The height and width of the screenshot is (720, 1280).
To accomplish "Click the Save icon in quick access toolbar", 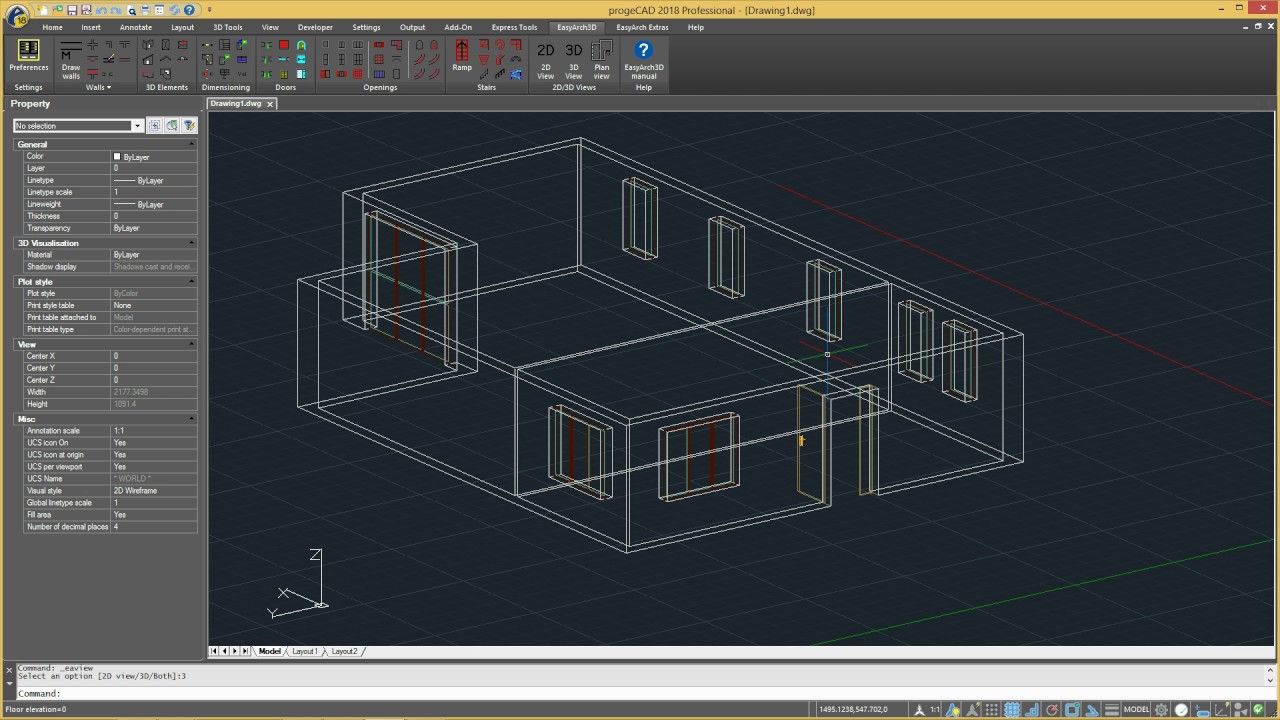I will (72, 10).
